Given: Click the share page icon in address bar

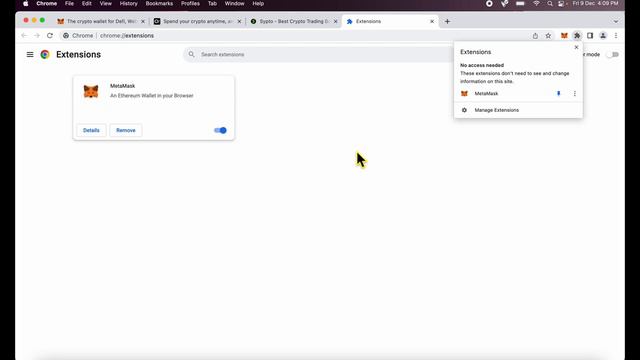Looking at the screenshot, I should pyautogui.click(x=535, y=36).
